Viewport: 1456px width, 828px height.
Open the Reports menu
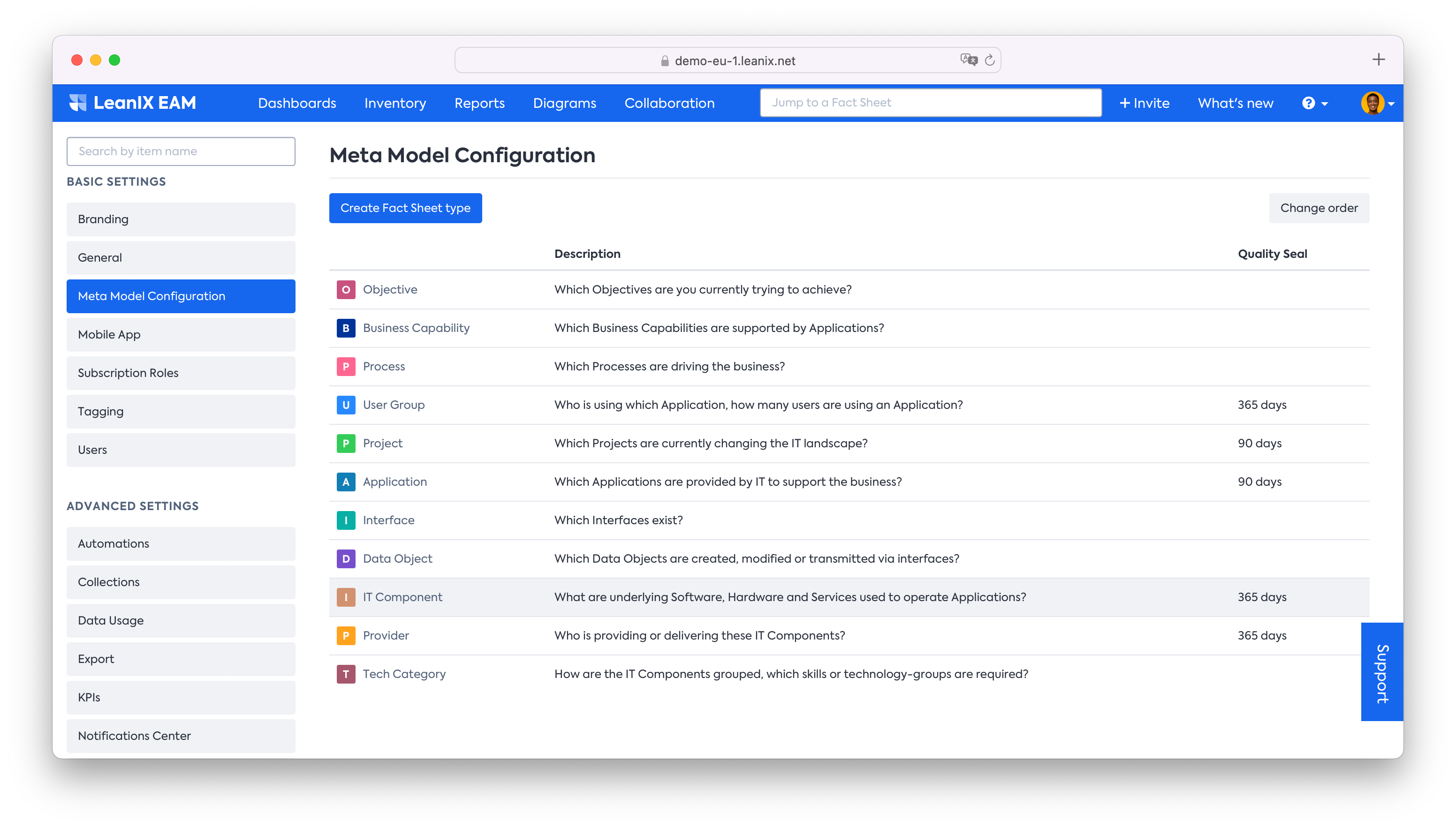click(479, 103)
